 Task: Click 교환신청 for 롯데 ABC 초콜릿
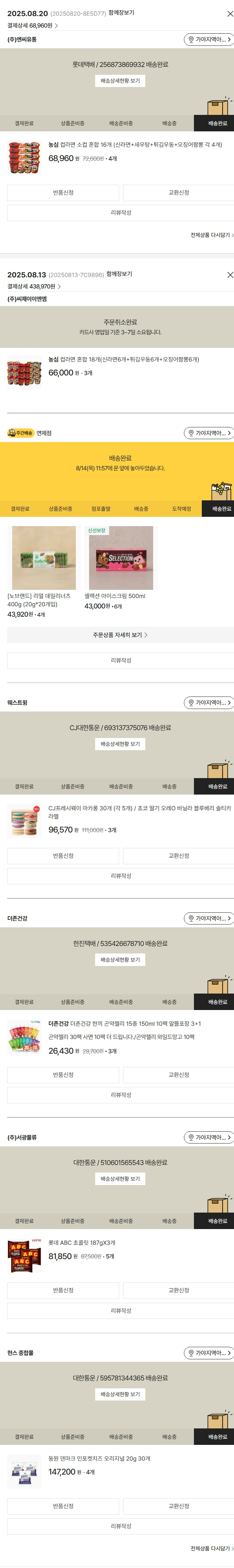pos(179,1290)
